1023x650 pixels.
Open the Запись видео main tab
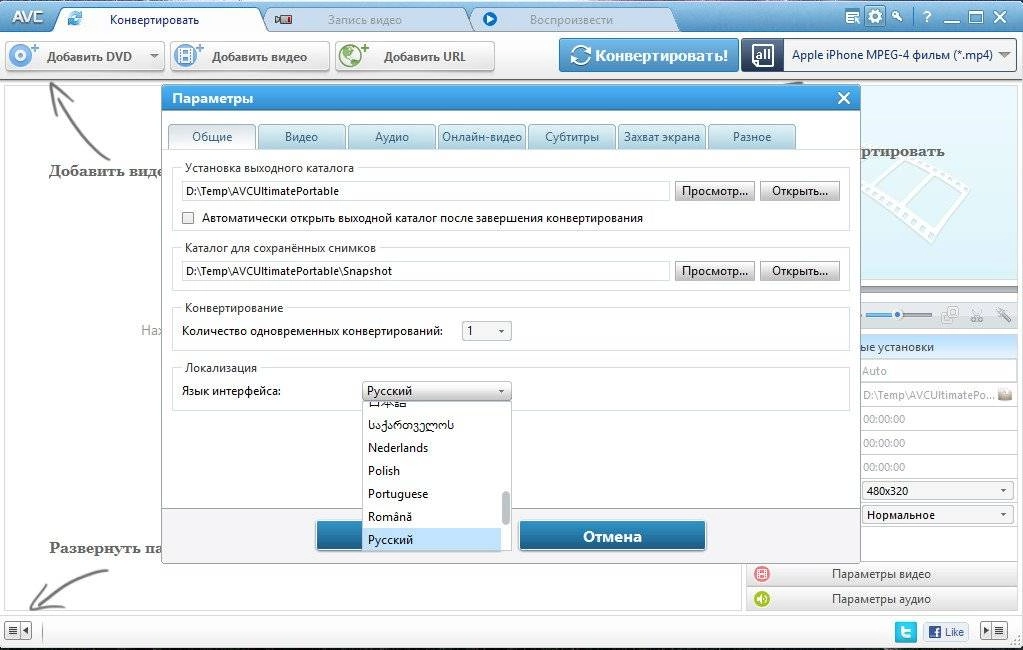click(365, 20)
